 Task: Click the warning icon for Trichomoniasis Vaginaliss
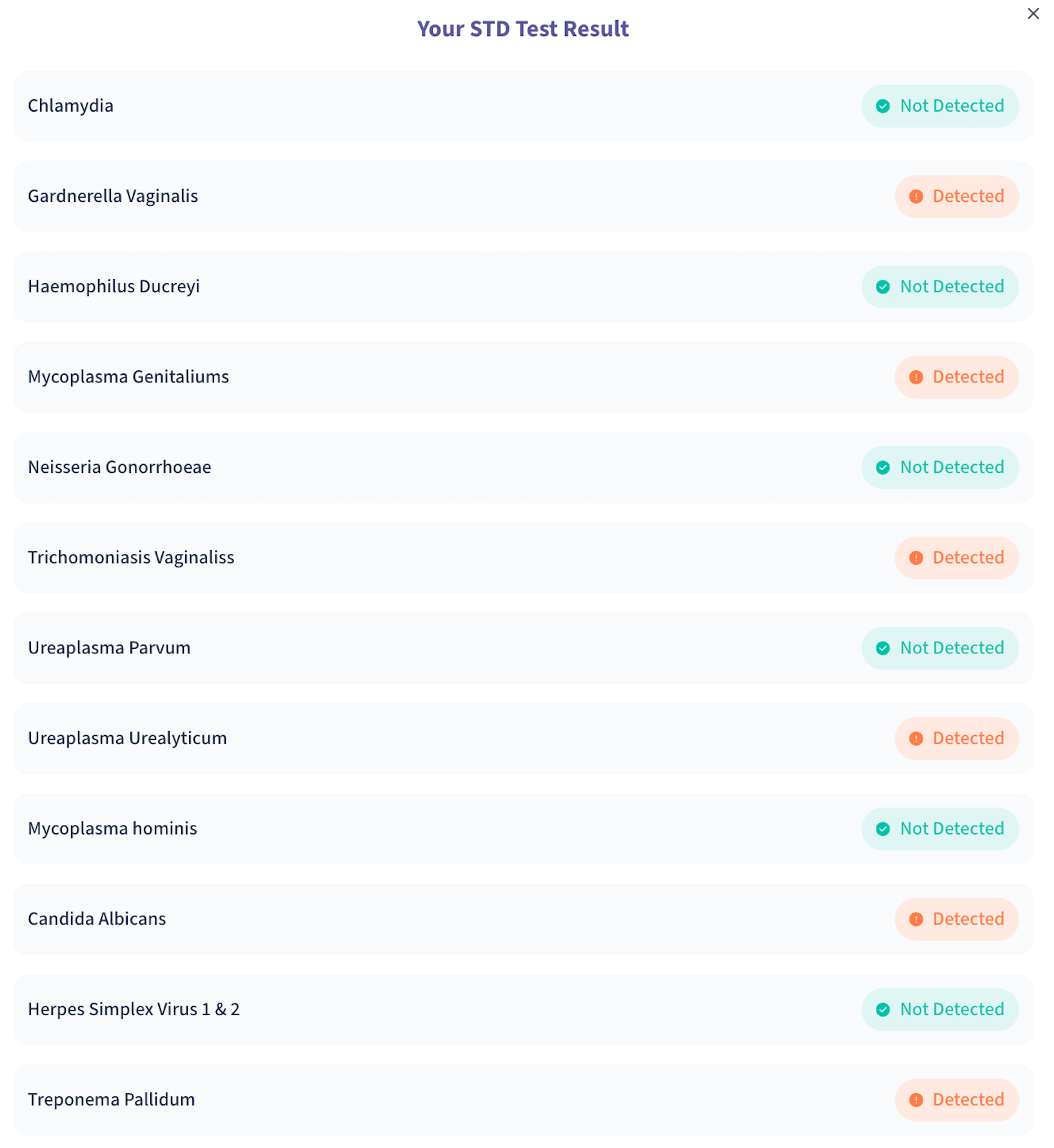[x=916, y=558]
